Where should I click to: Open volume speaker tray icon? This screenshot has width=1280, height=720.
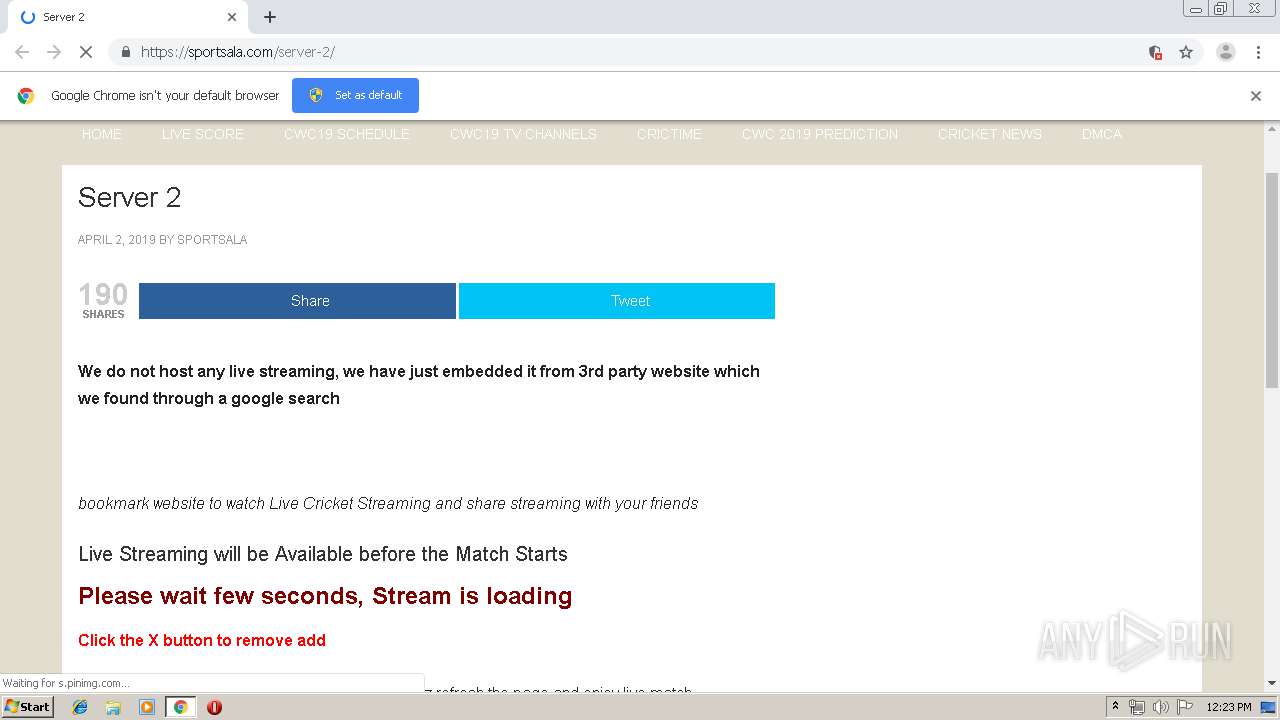(x=1161, y=707)
